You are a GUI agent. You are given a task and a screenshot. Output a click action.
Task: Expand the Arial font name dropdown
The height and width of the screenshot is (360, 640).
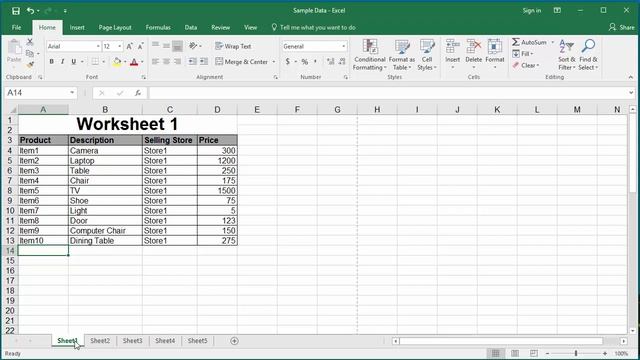click(98, 47)
